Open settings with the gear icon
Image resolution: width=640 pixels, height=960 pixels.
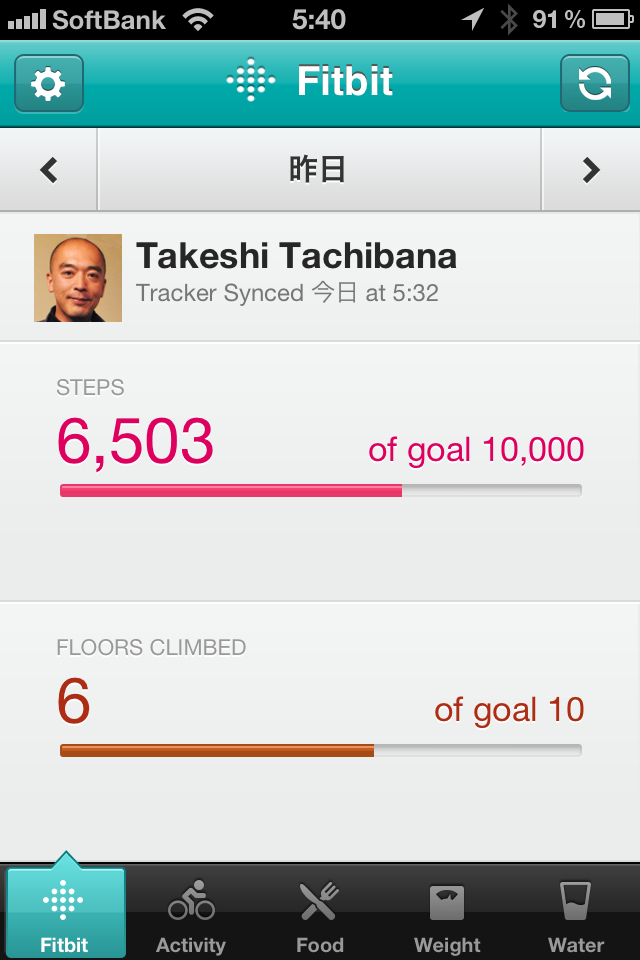click(49, 83)
